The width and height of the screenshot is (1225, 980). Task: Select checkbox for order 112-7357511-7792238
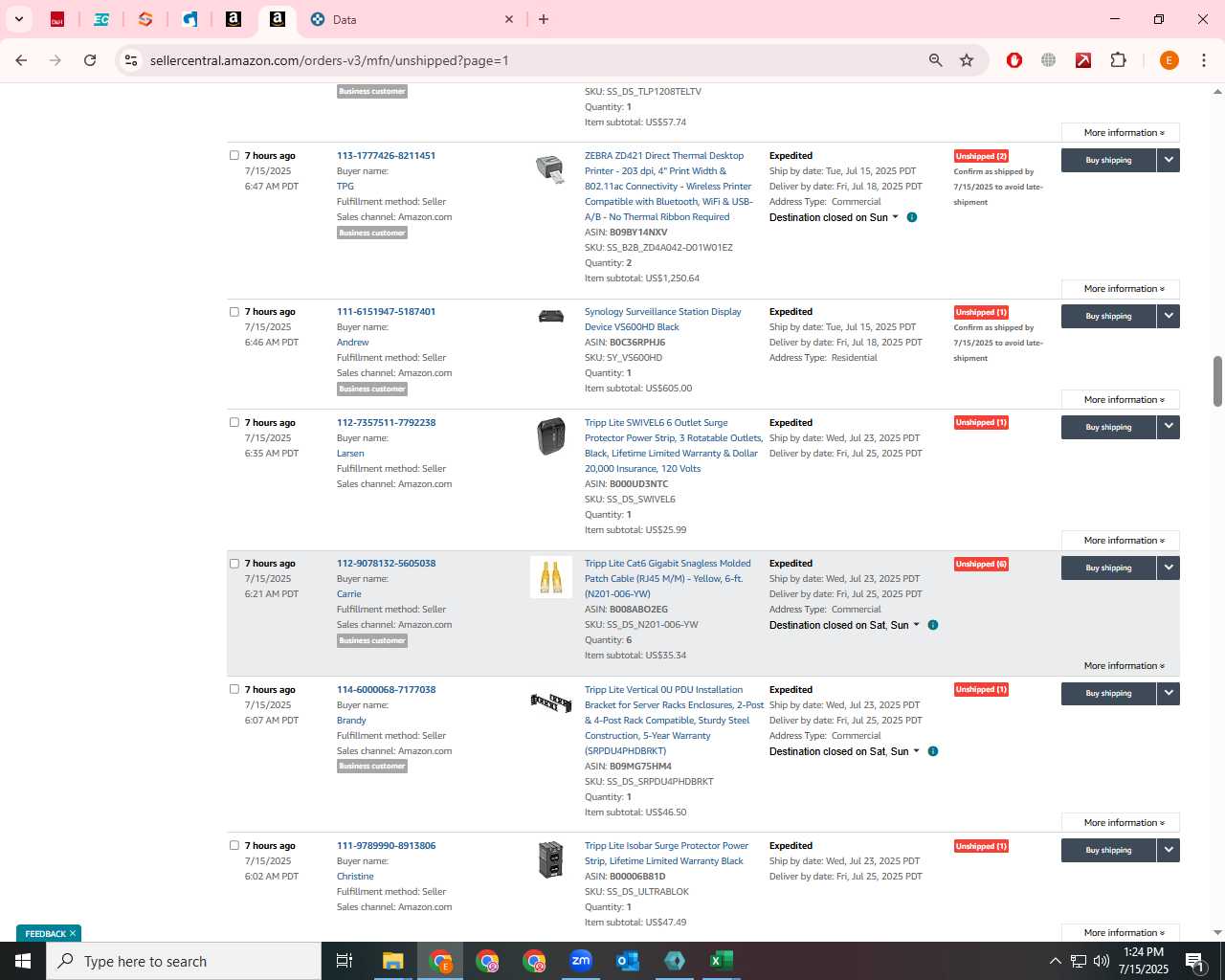click(234, 422)
